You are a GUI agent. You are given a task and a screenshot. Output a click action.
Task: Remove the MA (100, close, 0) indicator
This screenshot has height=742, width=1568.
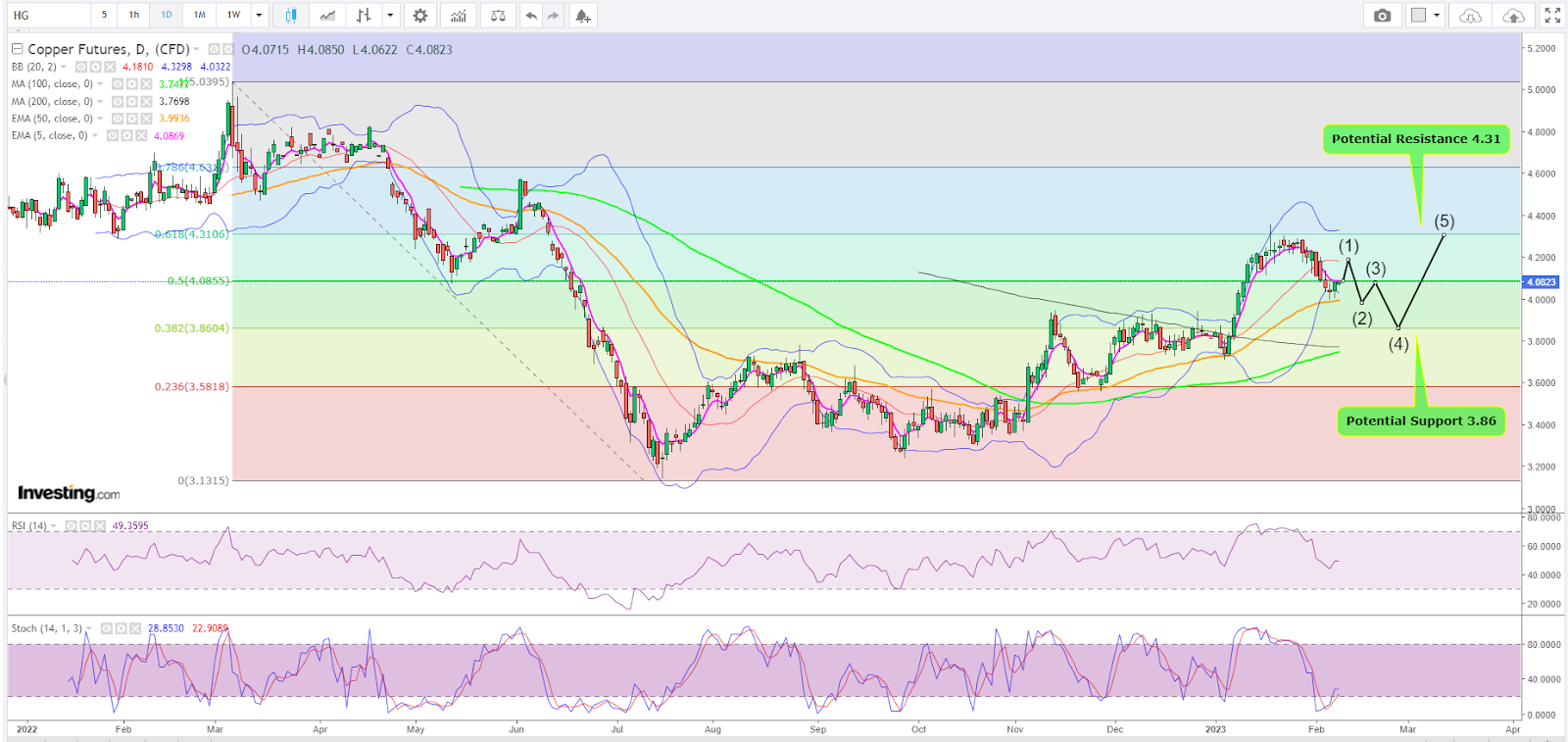tap(146, 84)
